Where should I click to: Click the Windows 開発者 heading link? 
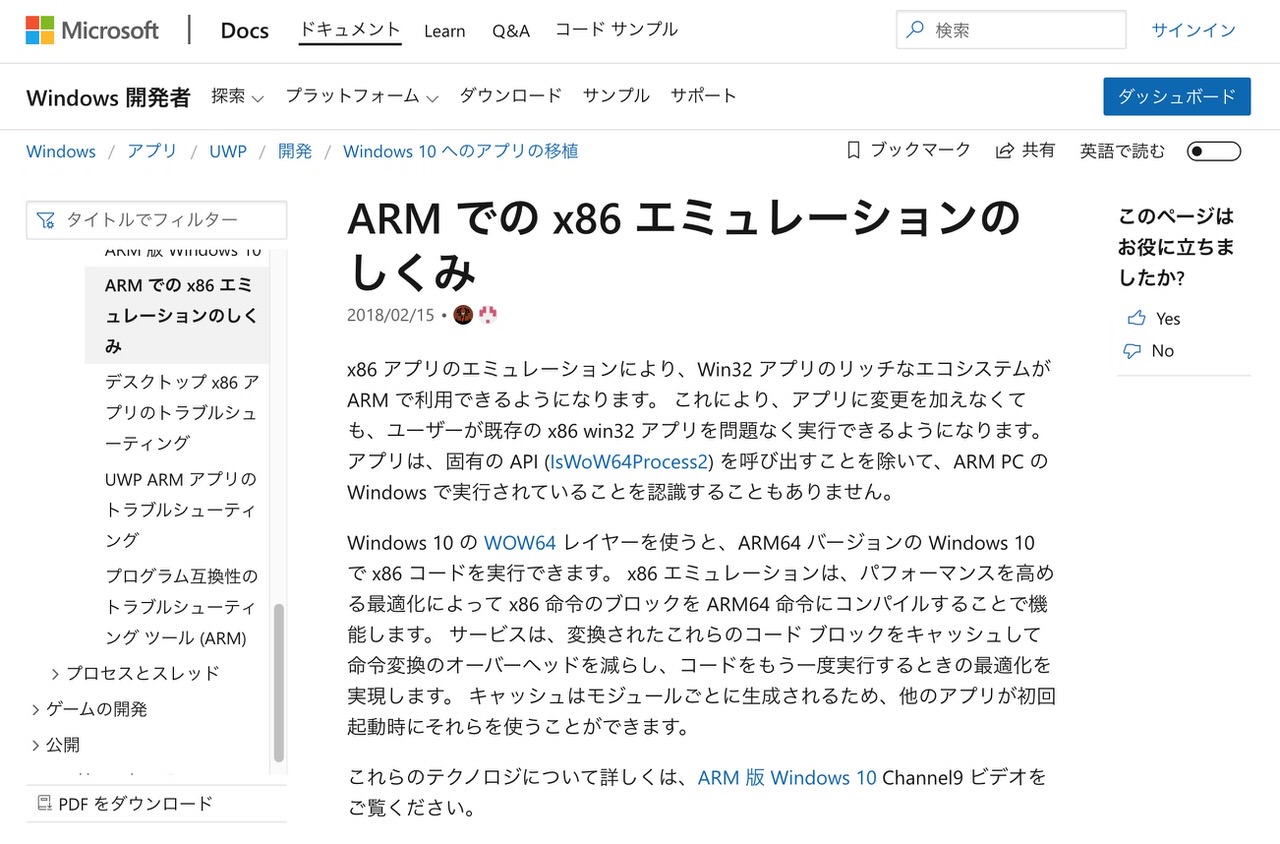coord(108,97)
